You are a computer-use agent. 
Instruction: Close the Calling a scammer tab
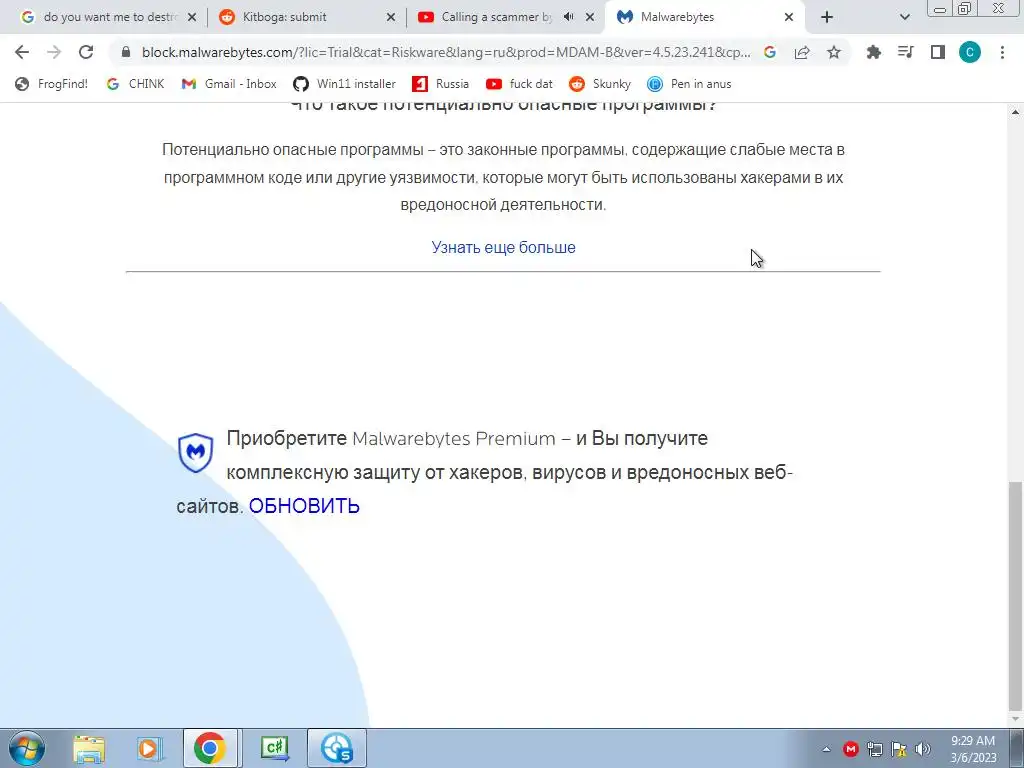click(x=590, y=17)
